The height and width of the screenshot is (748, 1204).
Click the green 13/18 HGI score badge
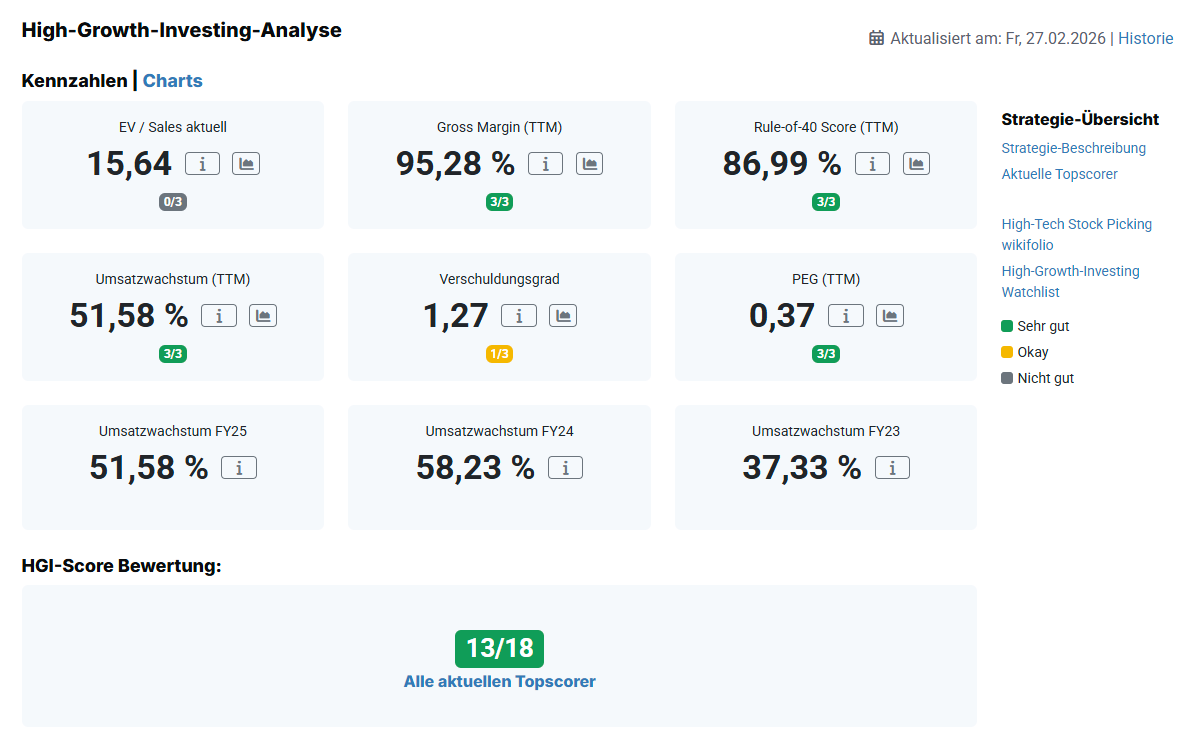point(499,649)
